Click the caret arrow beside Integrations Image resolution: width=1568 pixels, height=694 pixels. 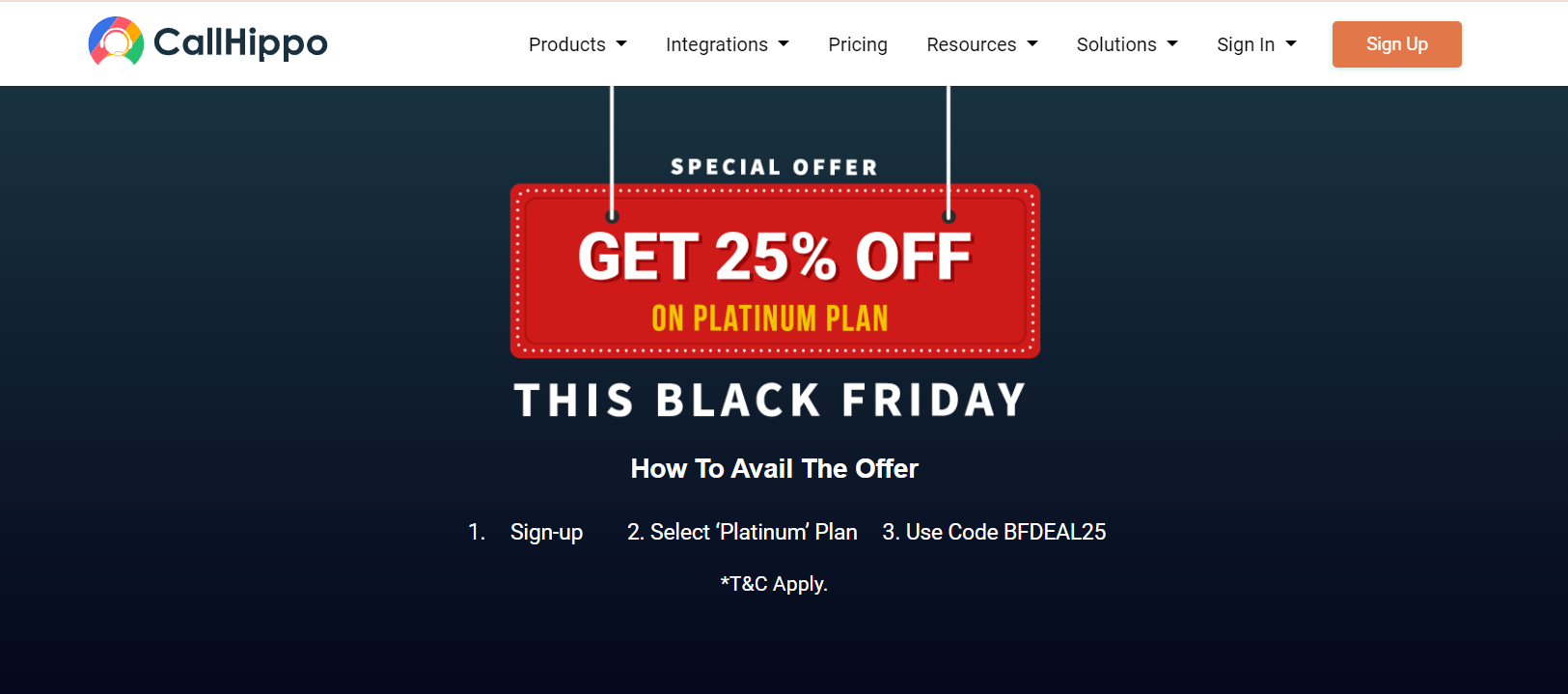784,44
